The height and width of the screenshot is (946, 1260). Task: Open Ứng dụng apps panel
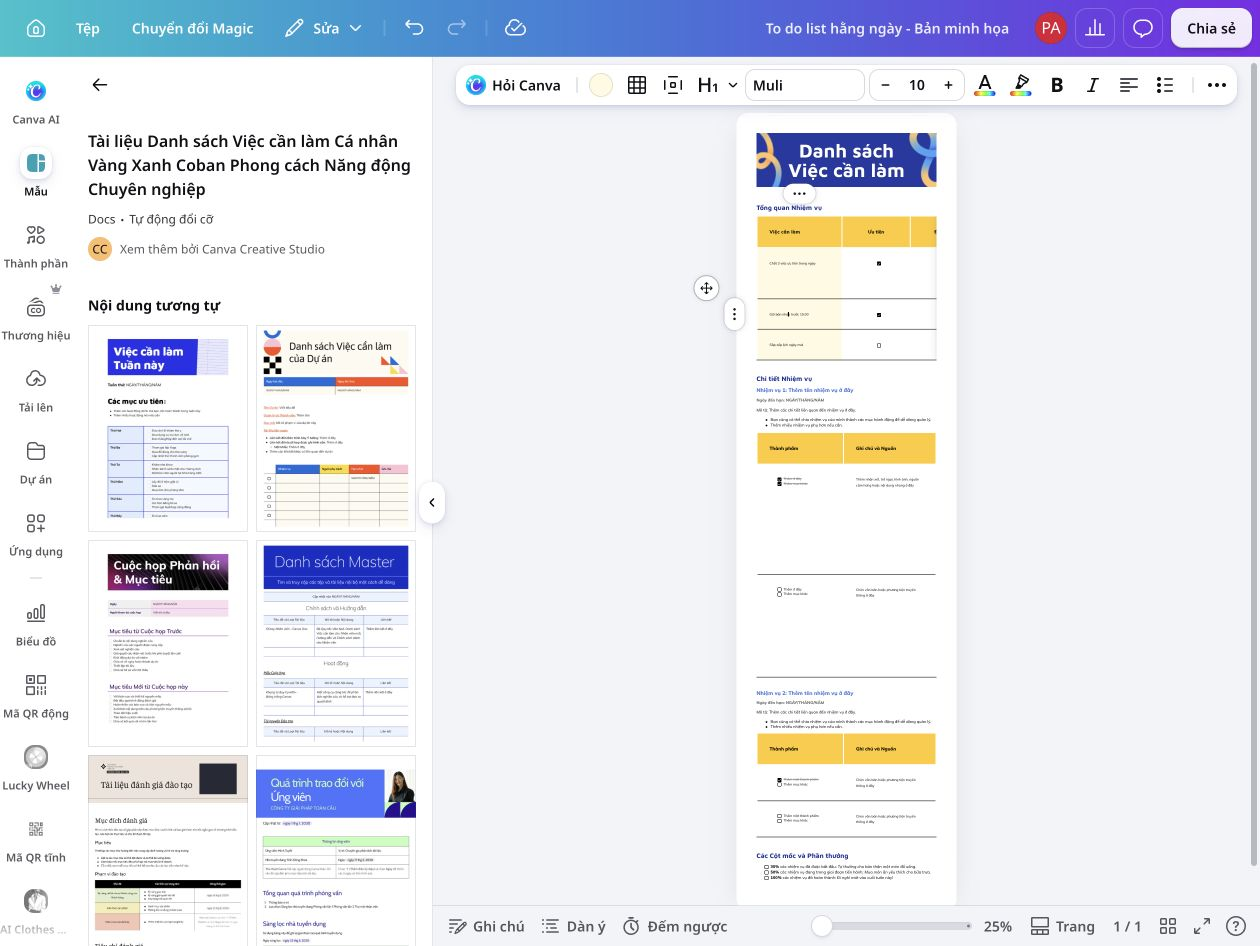[x=36, y=535]
